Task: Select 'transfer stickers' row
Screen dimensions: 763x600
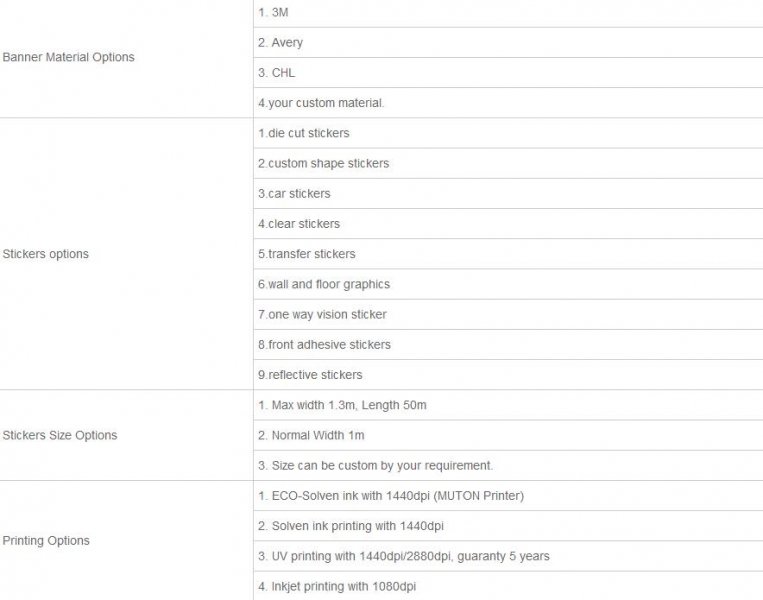Action: coord(508,254)
